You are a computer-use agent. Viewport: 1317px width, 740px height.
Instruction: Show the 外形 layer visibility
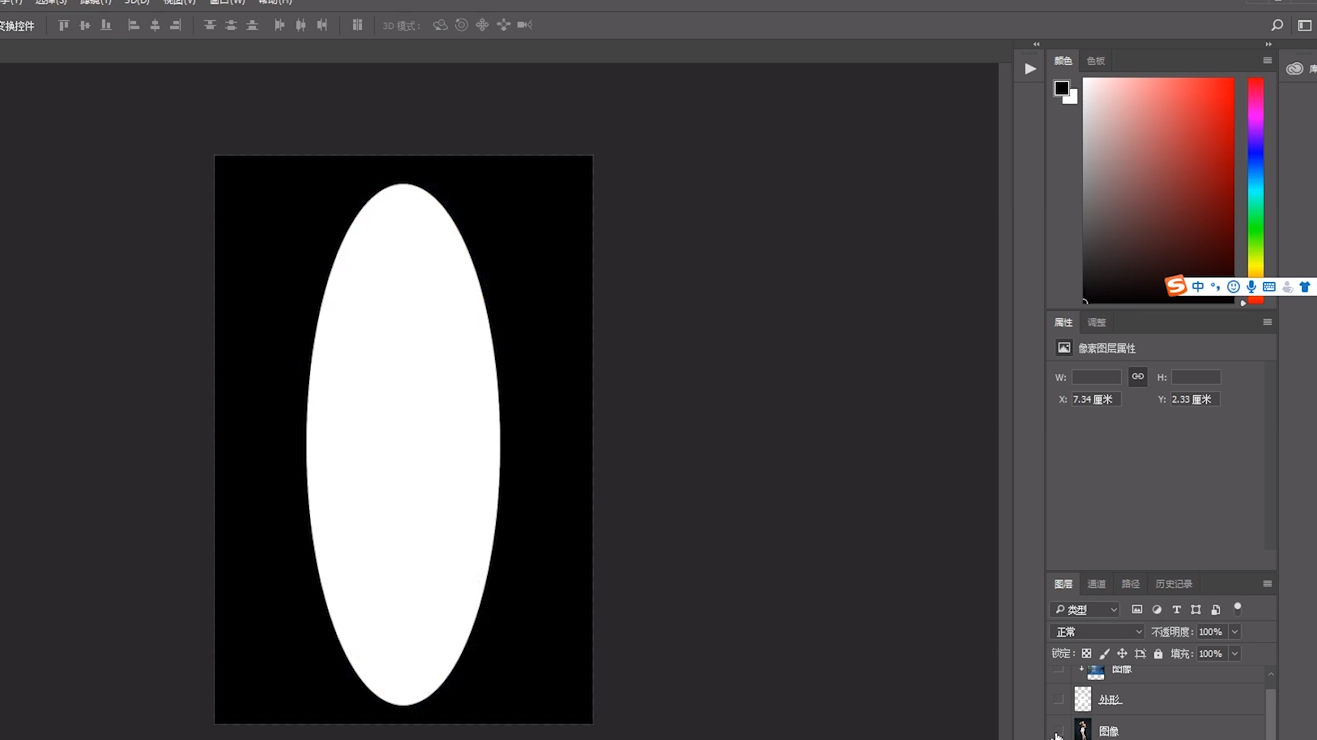coord(1058,699)
